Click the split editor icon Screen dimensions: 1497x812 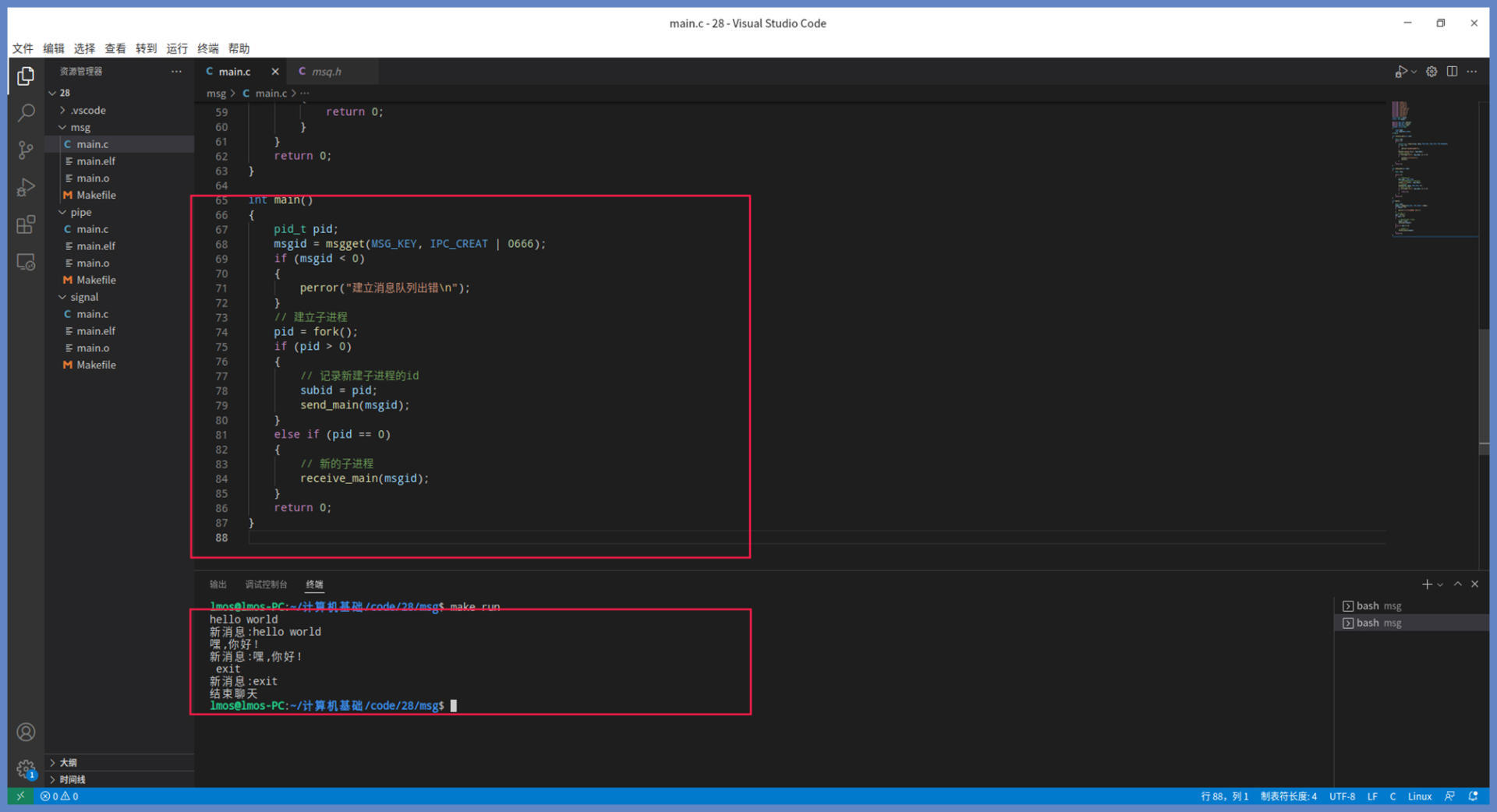click(x=1452, y=72)
